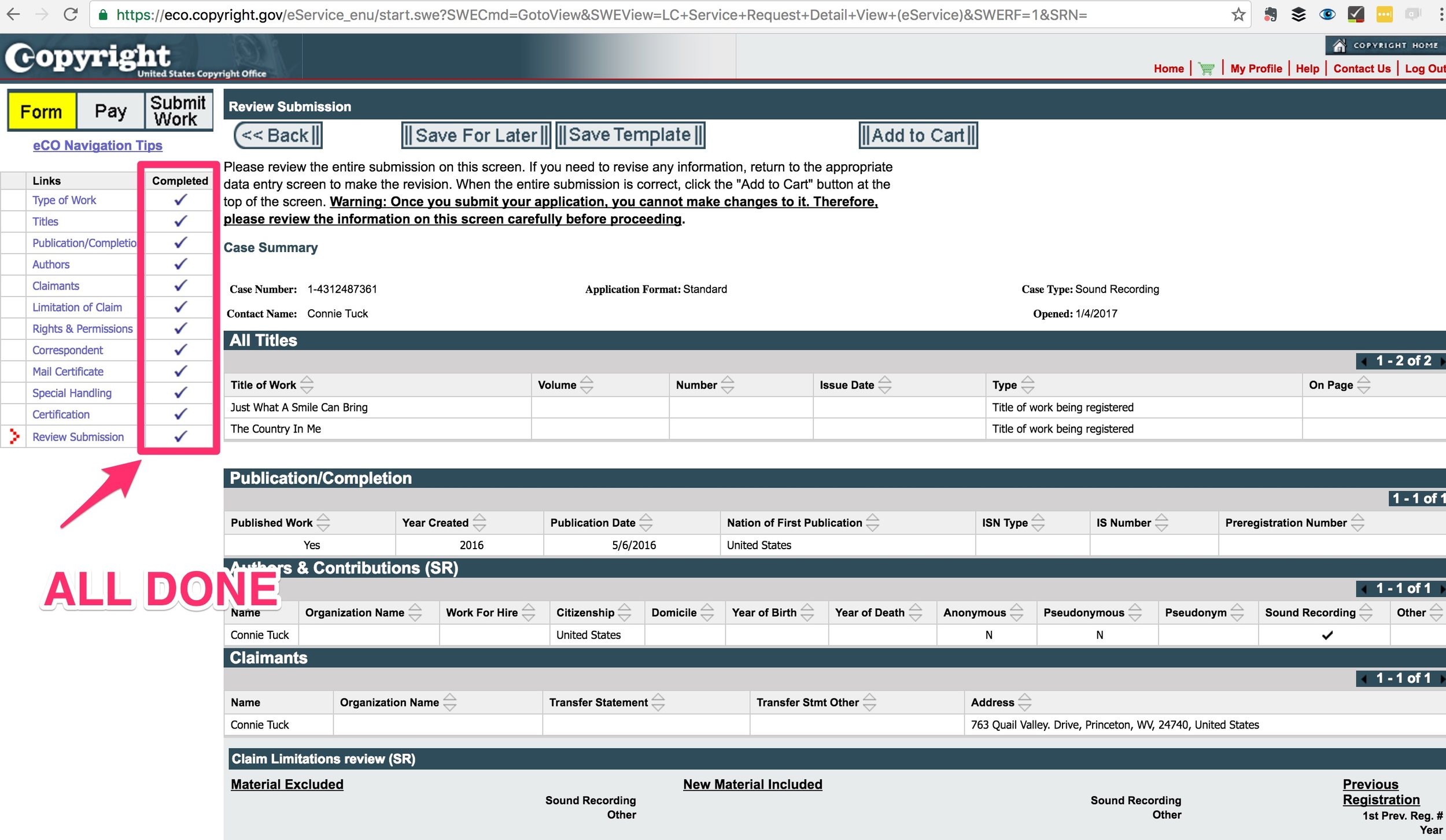The width and height of the screenshot is (1446, 840).
Task: Click the browser forward arrow
Action: pos(42,14)
